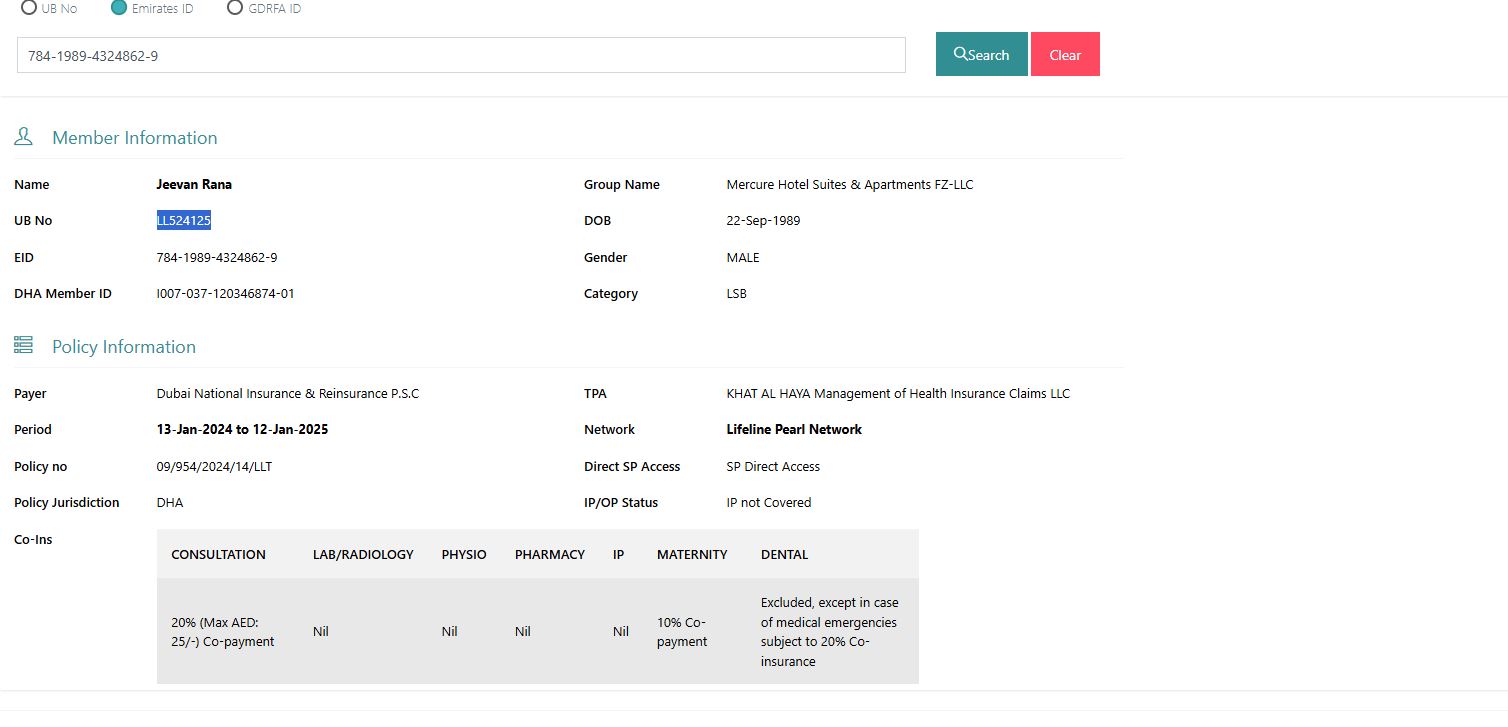The image size is (1508, 727).
Task: Click the magnifier icon in Search button
Action: coord(960,54)
